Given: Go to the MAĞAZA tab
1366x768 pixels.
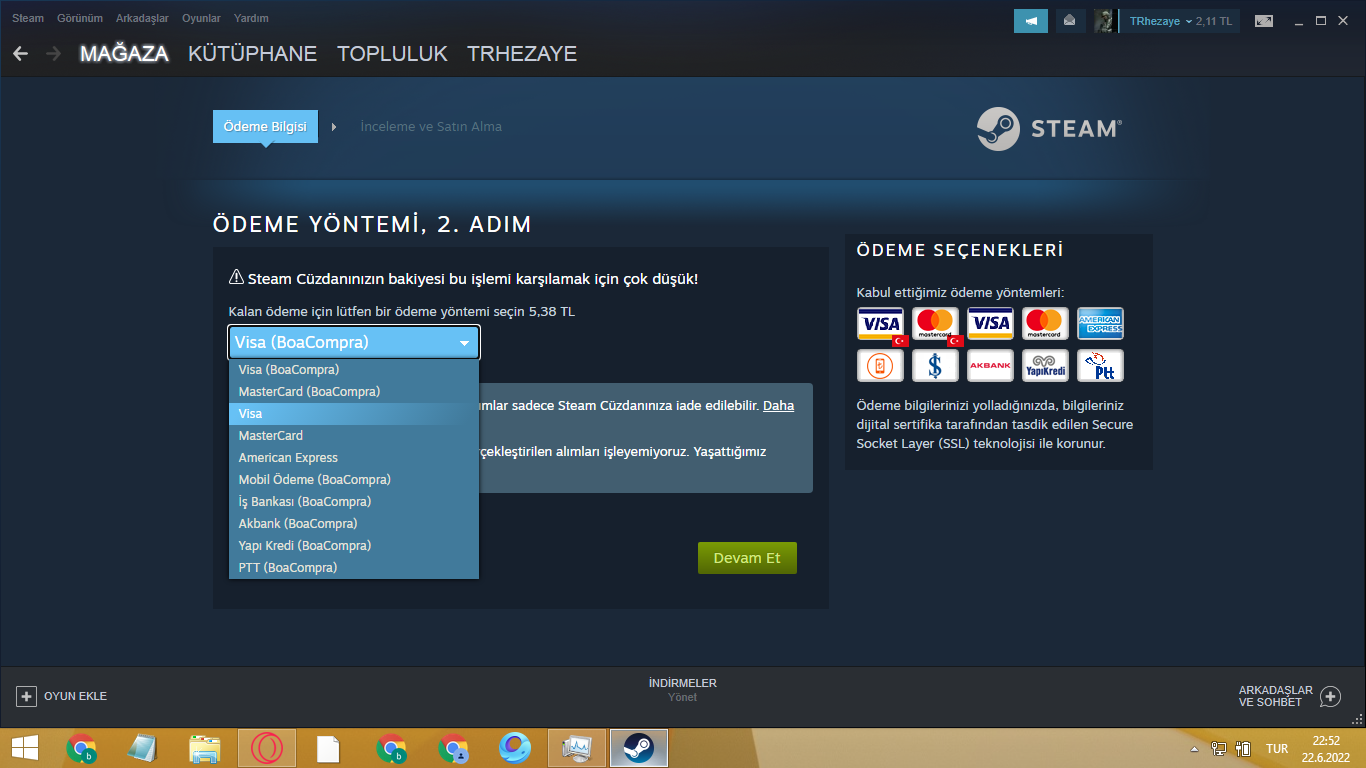Looking at the screenshot, I should pos(124,54).
